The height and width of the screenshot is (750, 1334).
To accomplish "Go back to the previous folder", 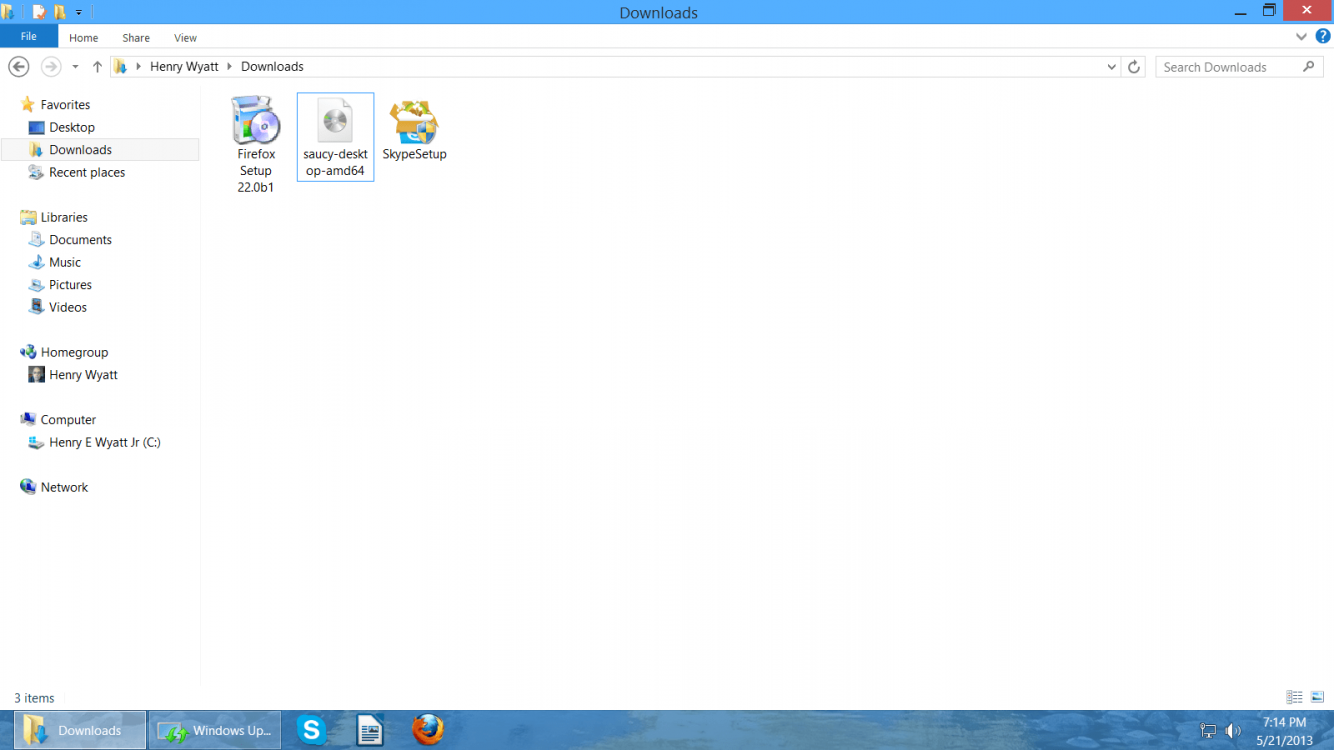I will [18, 66].
